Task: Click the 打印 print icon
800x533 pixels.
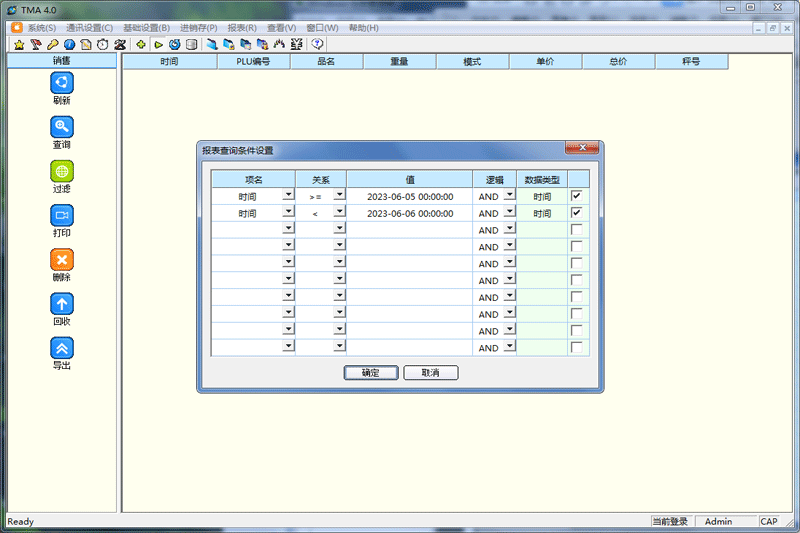Action: click(x=62, y=215)
